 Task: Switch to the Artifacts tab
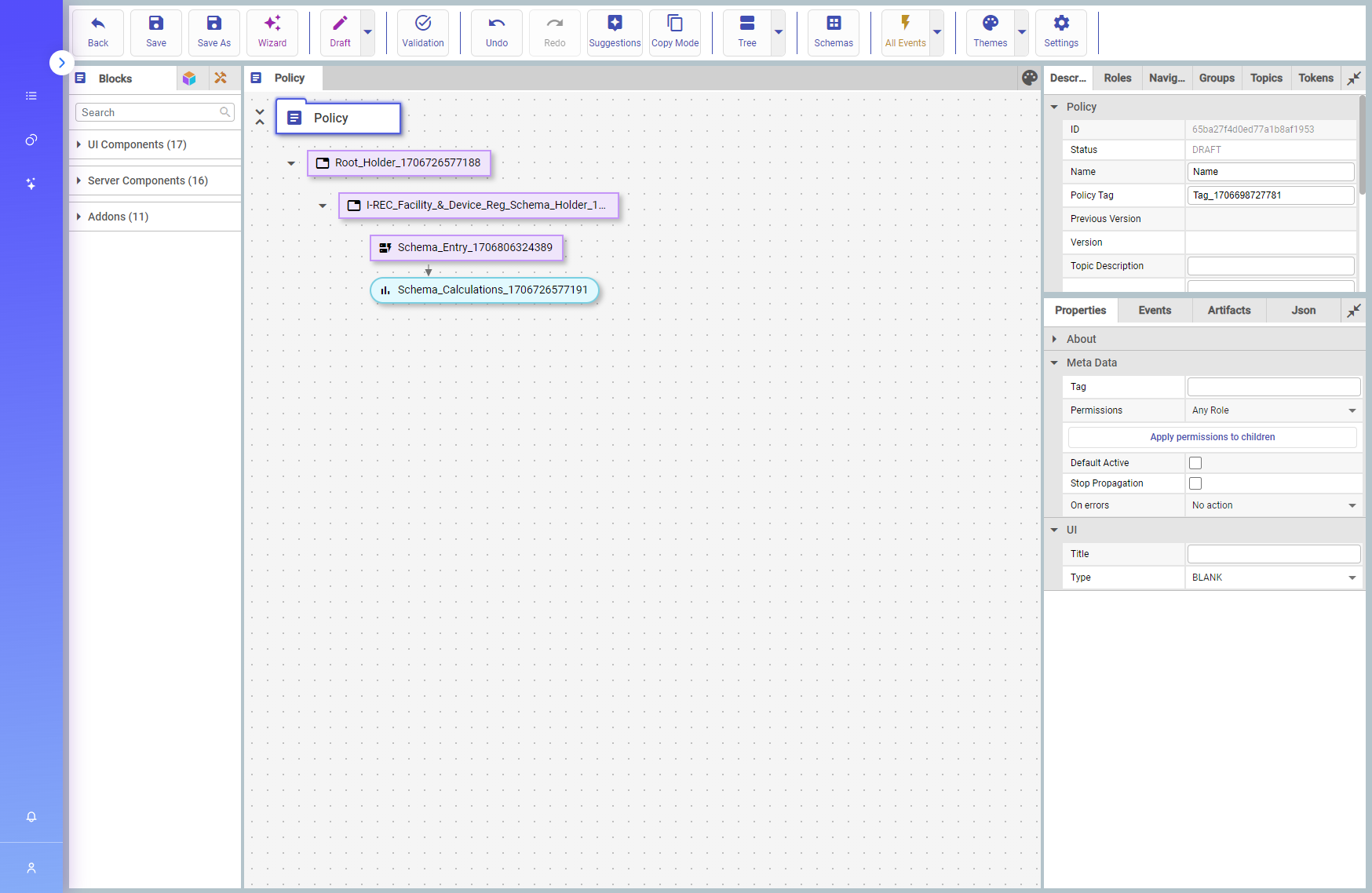[1228, 311]
